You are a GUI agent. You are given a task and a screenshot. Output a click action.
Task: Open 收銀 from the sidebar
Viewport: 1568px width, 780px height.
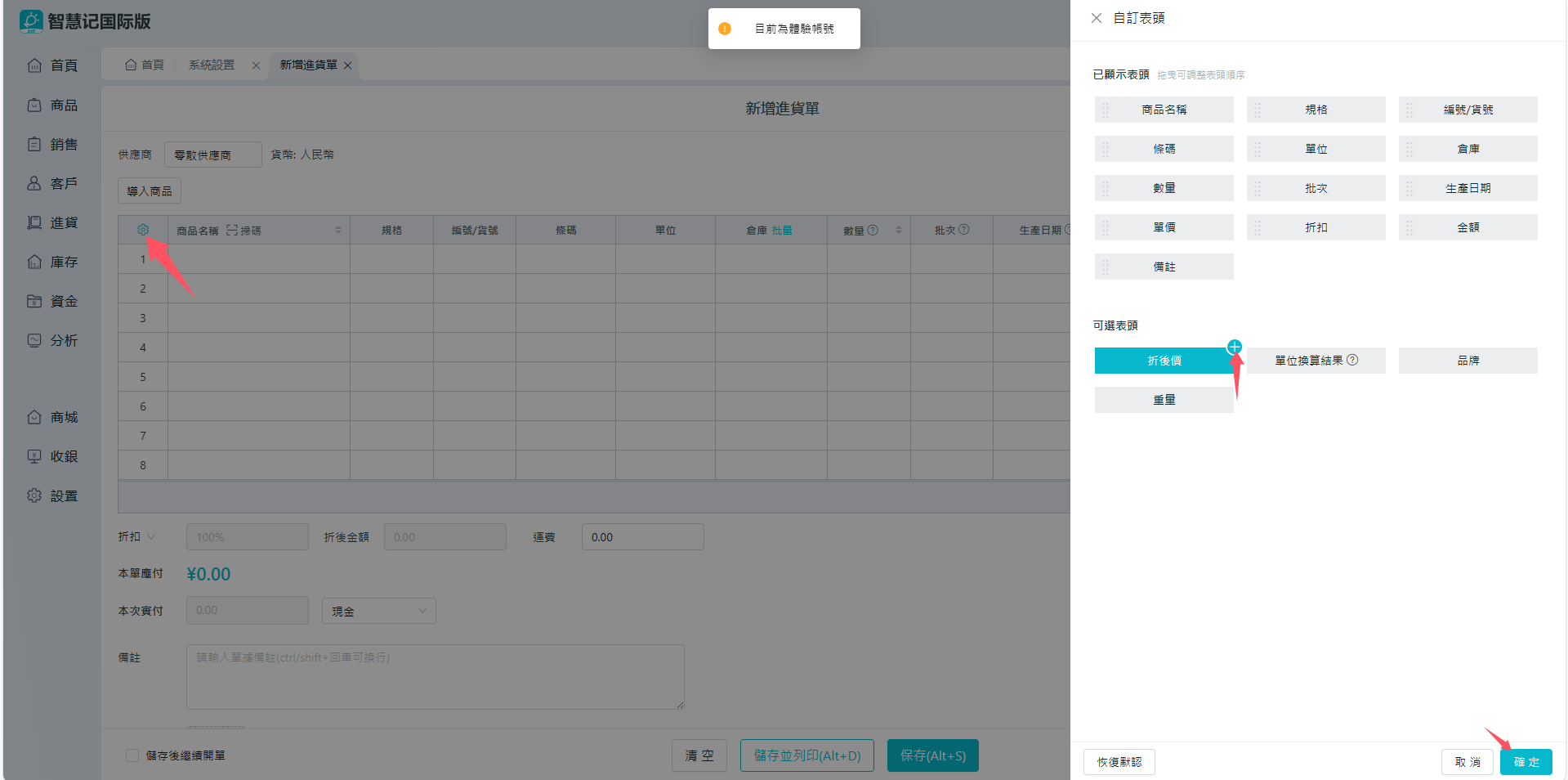click(x=53, y=456)
